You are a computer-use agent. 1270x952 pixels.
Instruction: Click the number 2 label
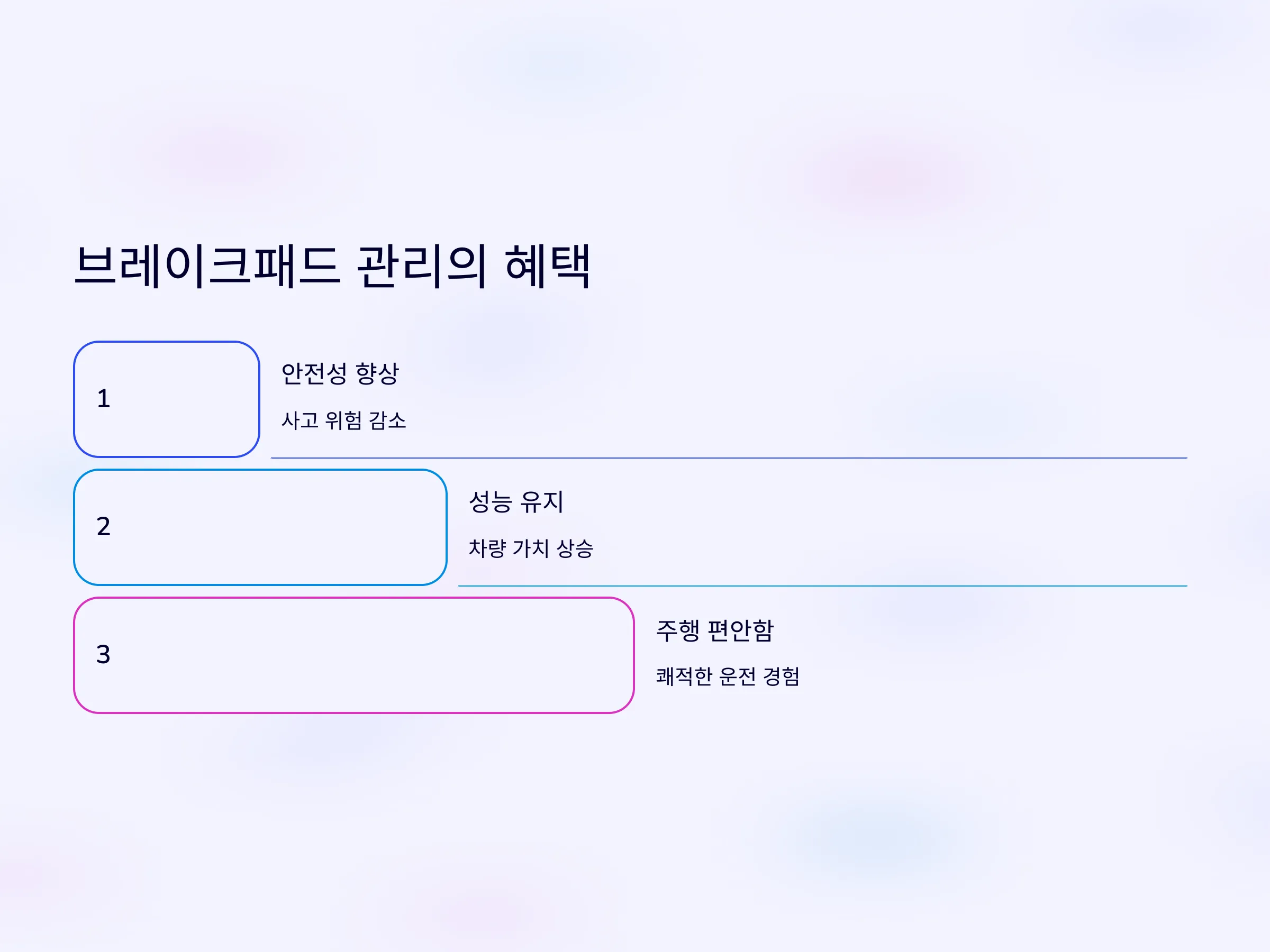coord(103,527)
